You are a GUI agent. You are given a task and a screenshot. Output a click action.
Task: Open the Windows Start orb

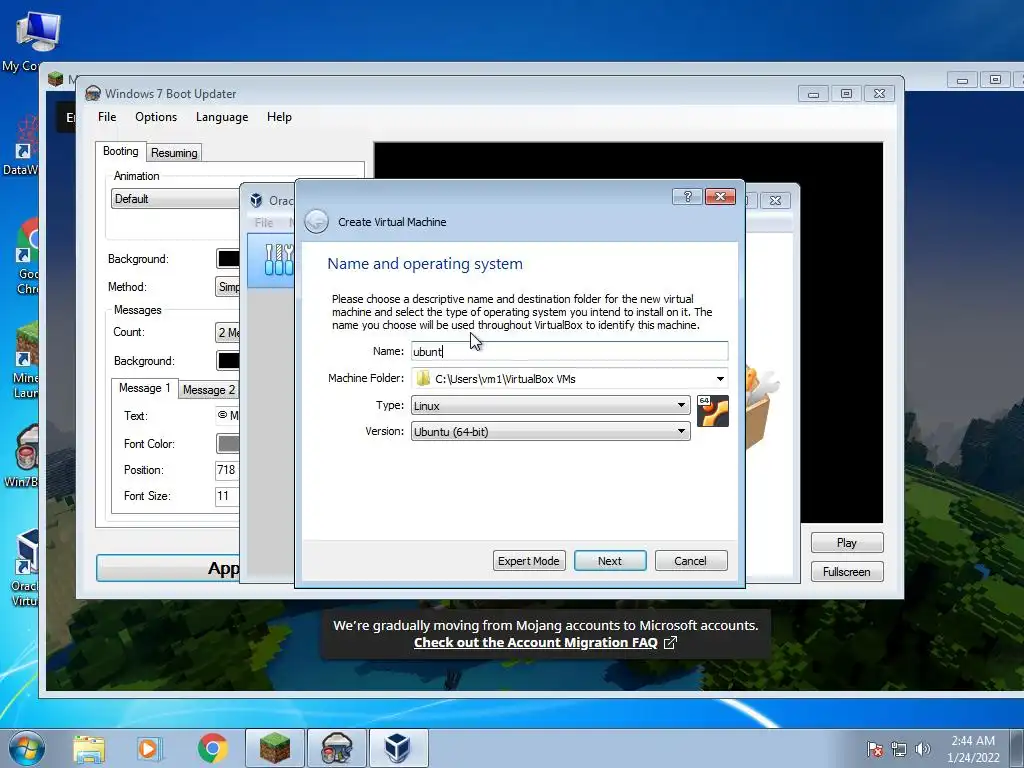(x=27, y=748)
